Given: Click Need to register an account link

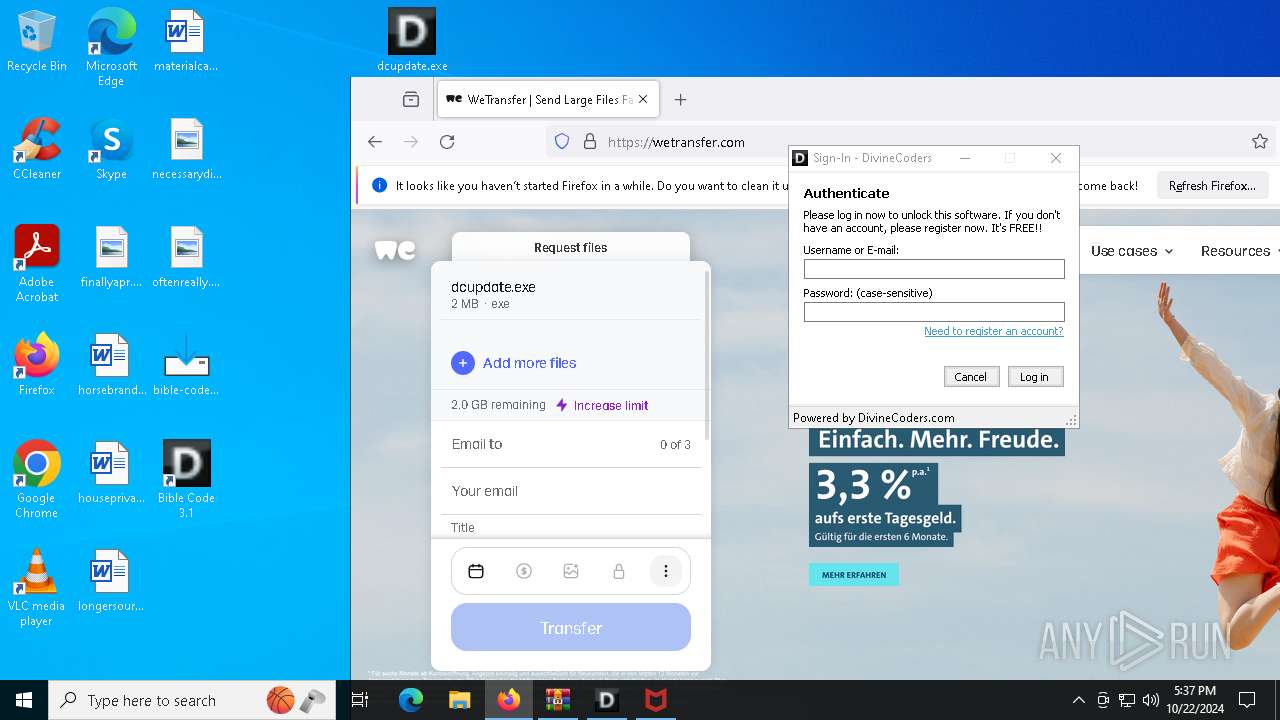Looking at the screenshot, I should pyautogui.click(x=994, y=331).
